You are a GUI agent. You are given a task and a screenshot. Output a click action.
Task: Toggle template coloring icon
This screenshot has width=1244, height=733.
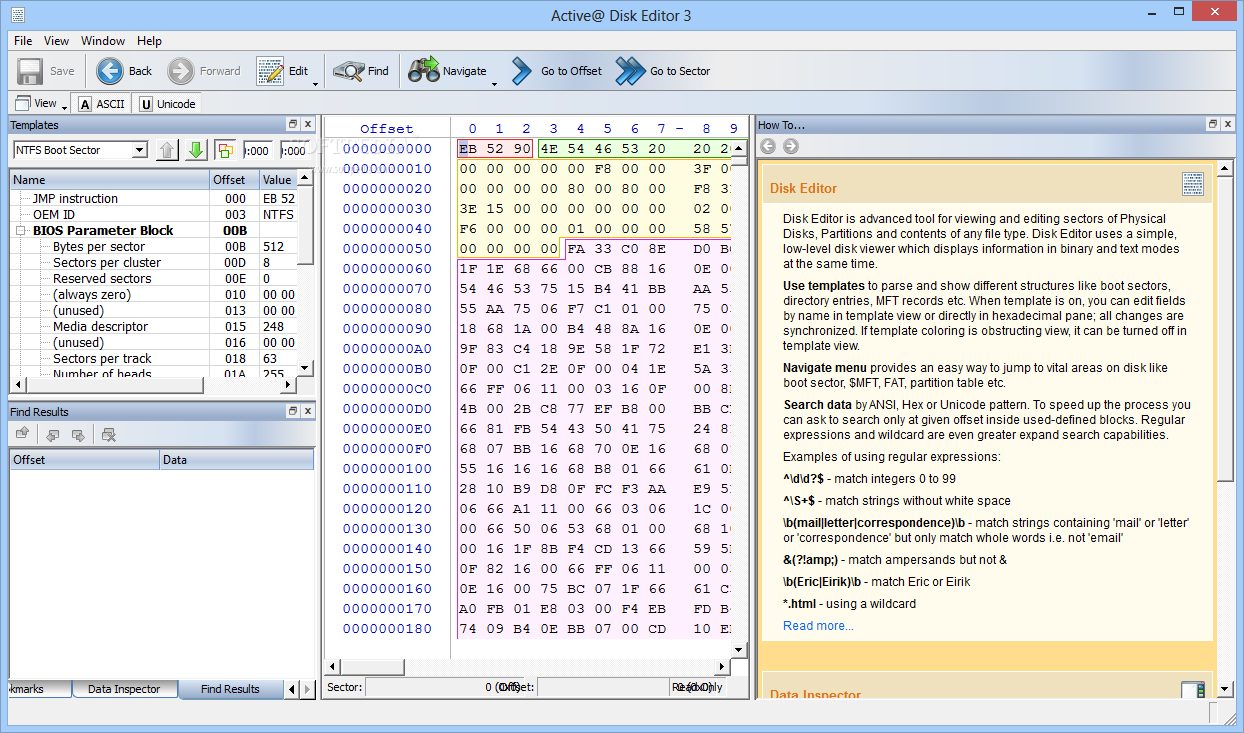click(225, 150)
